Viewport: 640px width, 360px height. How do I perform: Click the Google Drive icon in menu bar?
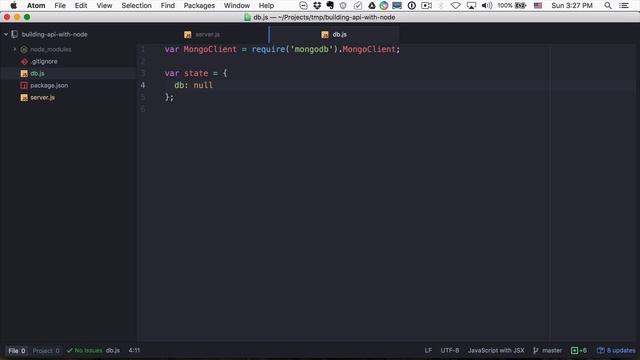click(371, 6)
